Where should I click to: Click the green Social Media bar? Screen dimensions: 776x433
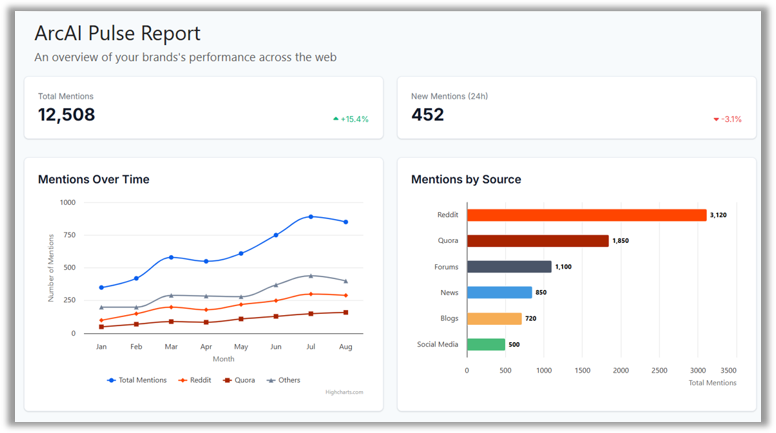486,345
